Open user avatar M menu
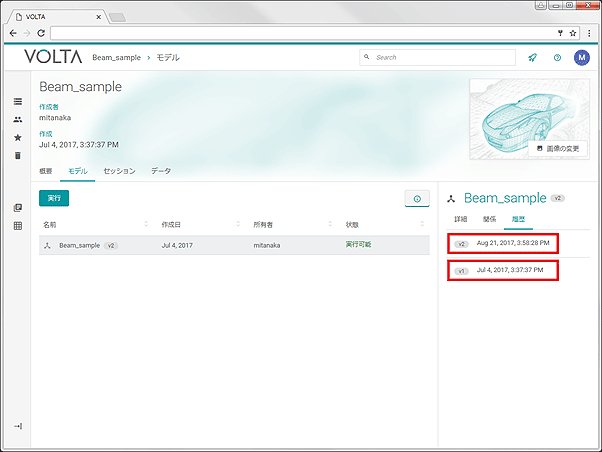The image size is (602, 452). [x=582, y=58]
